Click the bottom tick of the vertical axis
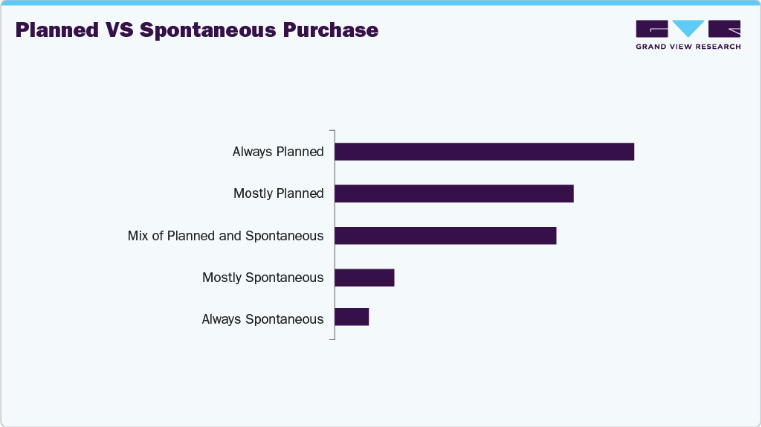Image resolution: width=761 pixels, height=427 pixels. click(x=332, y=339)
